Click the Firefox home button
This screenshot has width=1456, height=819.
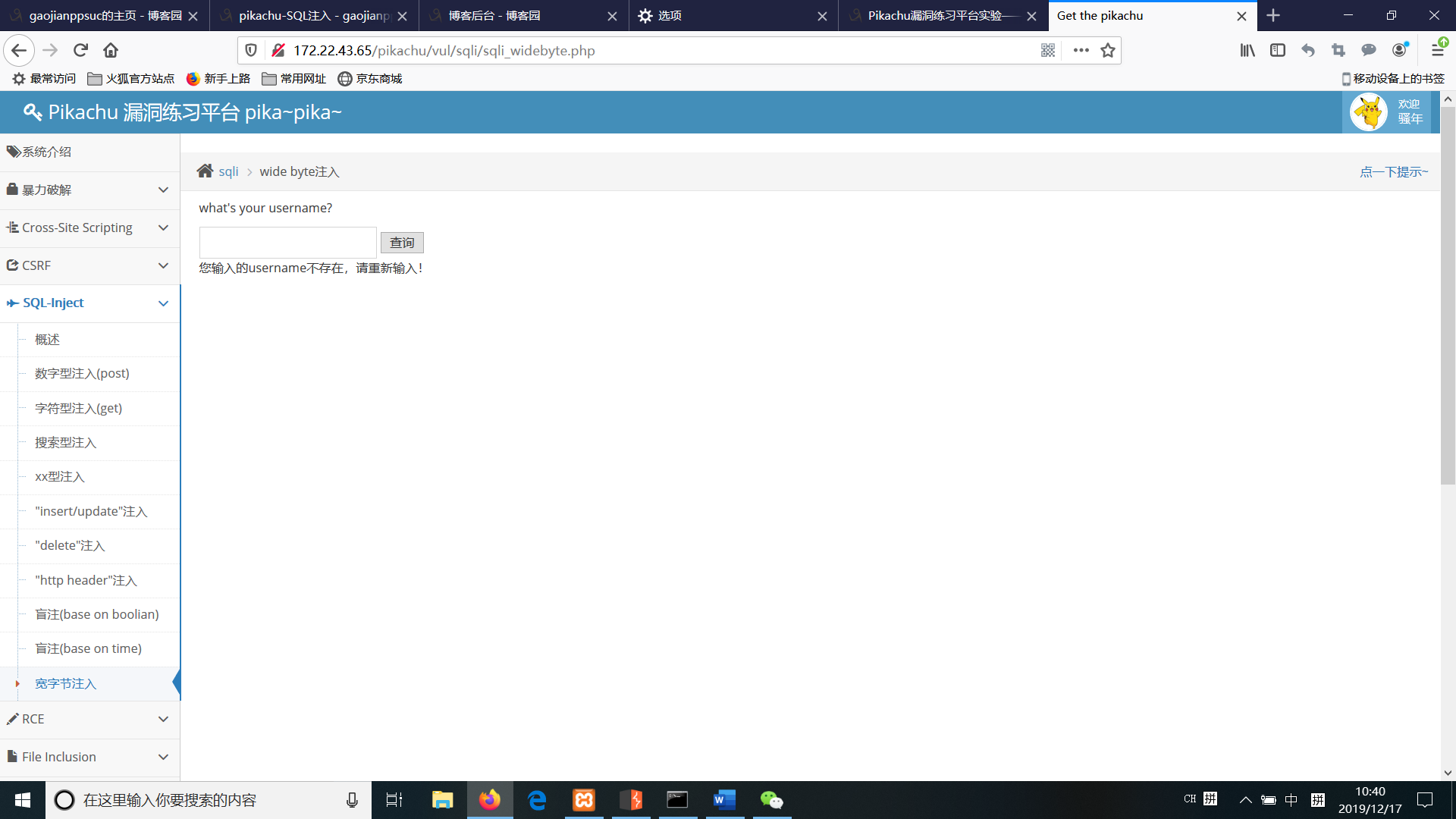point(111,50)
